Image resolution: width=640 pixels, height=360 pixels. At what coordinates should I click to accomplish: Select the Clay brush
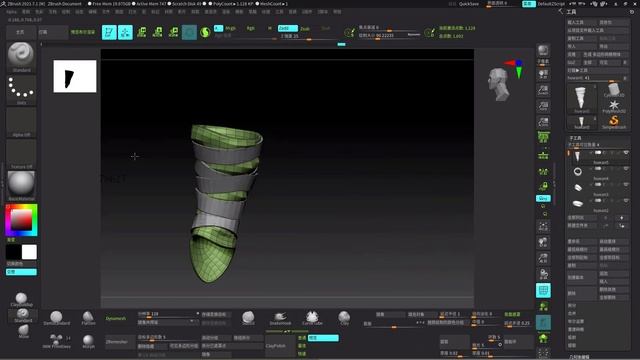pos(344,318)
